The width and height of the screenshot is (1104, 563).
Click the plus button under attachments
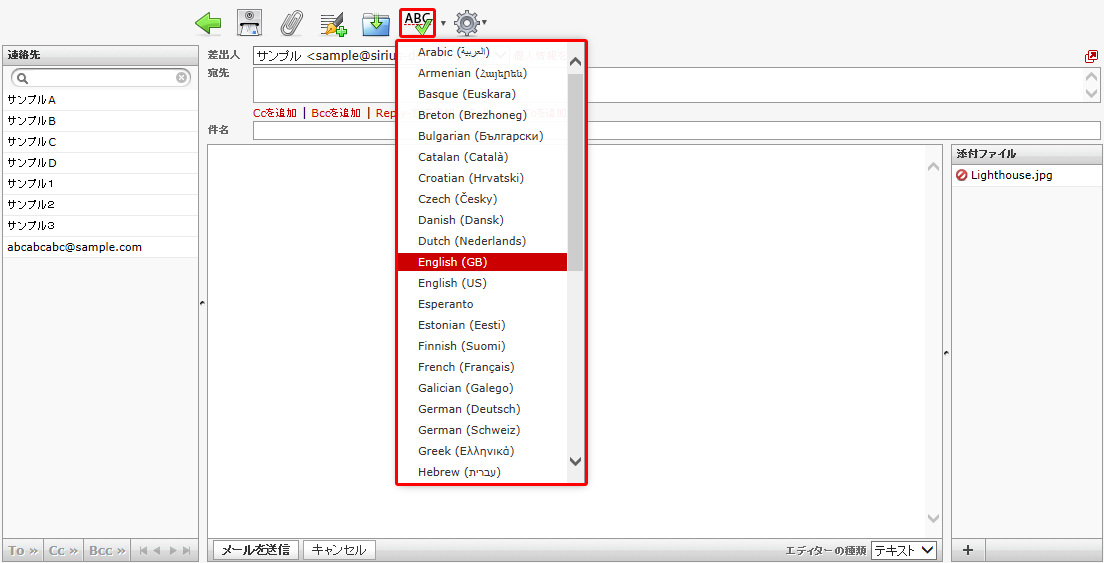pyautogui.click(x=968, y=550)
